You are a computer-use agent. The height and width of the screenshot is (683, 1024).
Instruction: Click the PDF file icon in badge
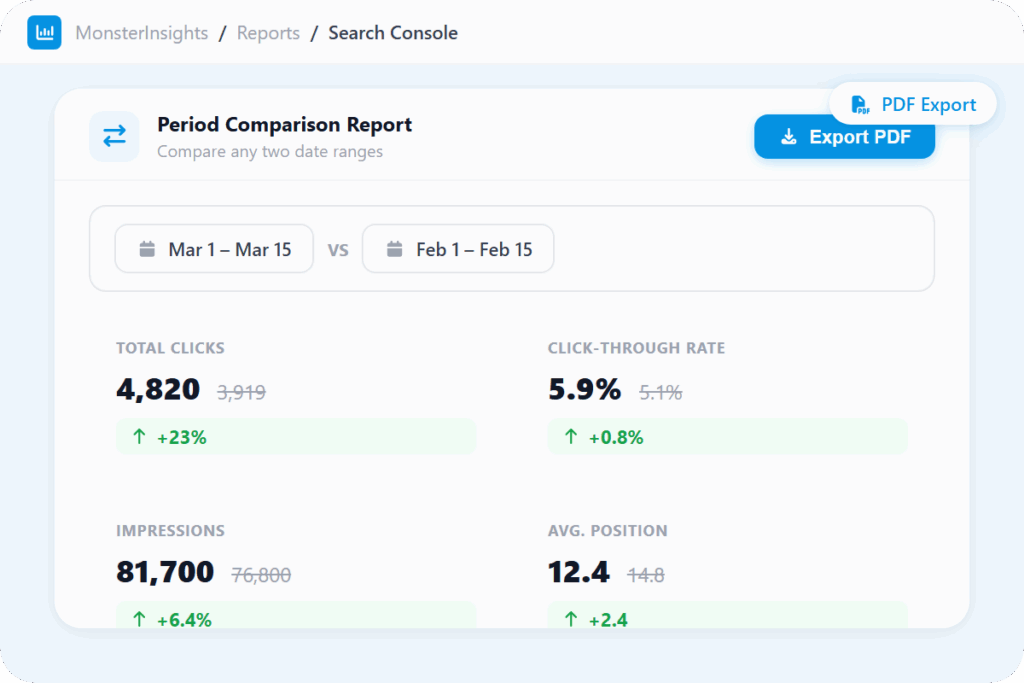pyautogui.click(x=859, y=105)
